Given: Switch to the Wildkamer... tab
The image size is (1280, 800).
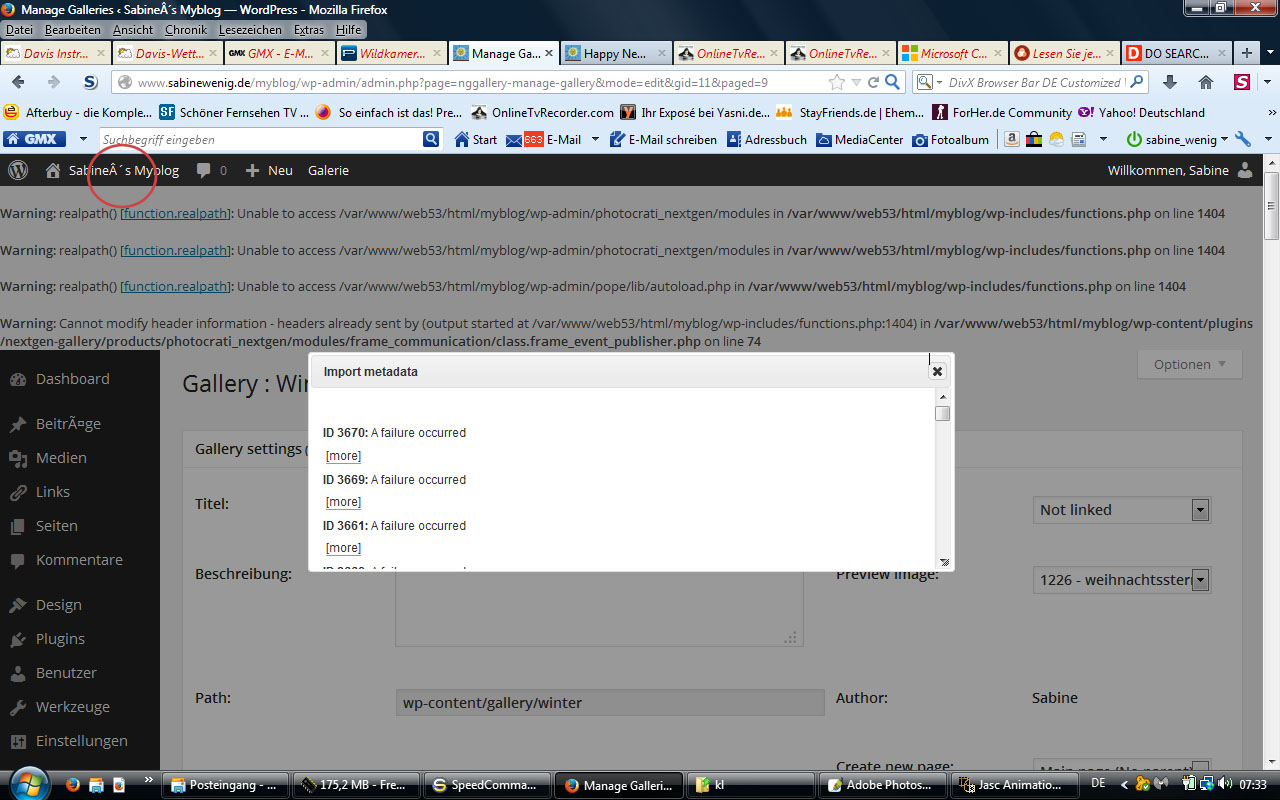Looking at the screenshot, I should click(x=390, y=54).
